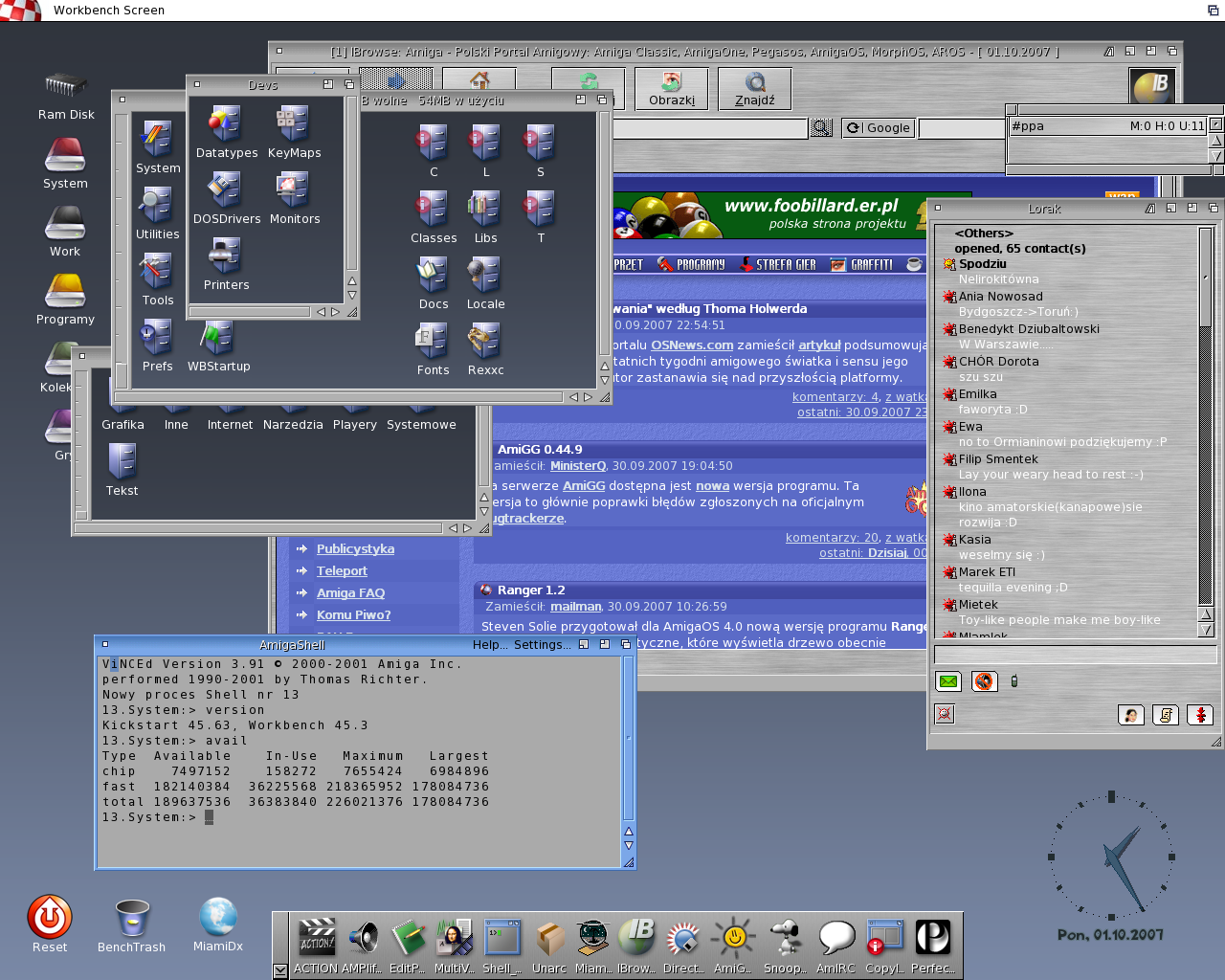Click the <Others> group header in Lorak

984,234
